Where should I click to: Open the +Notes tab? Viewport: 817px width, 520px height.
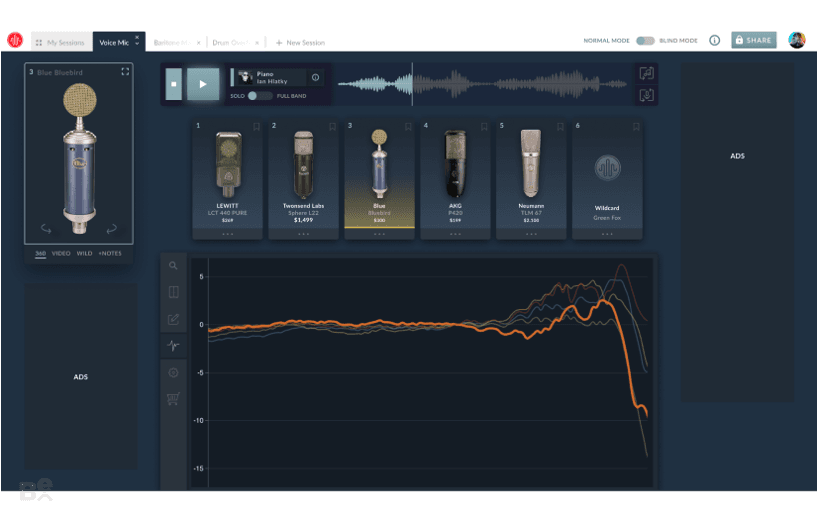[x=110, y=253]
